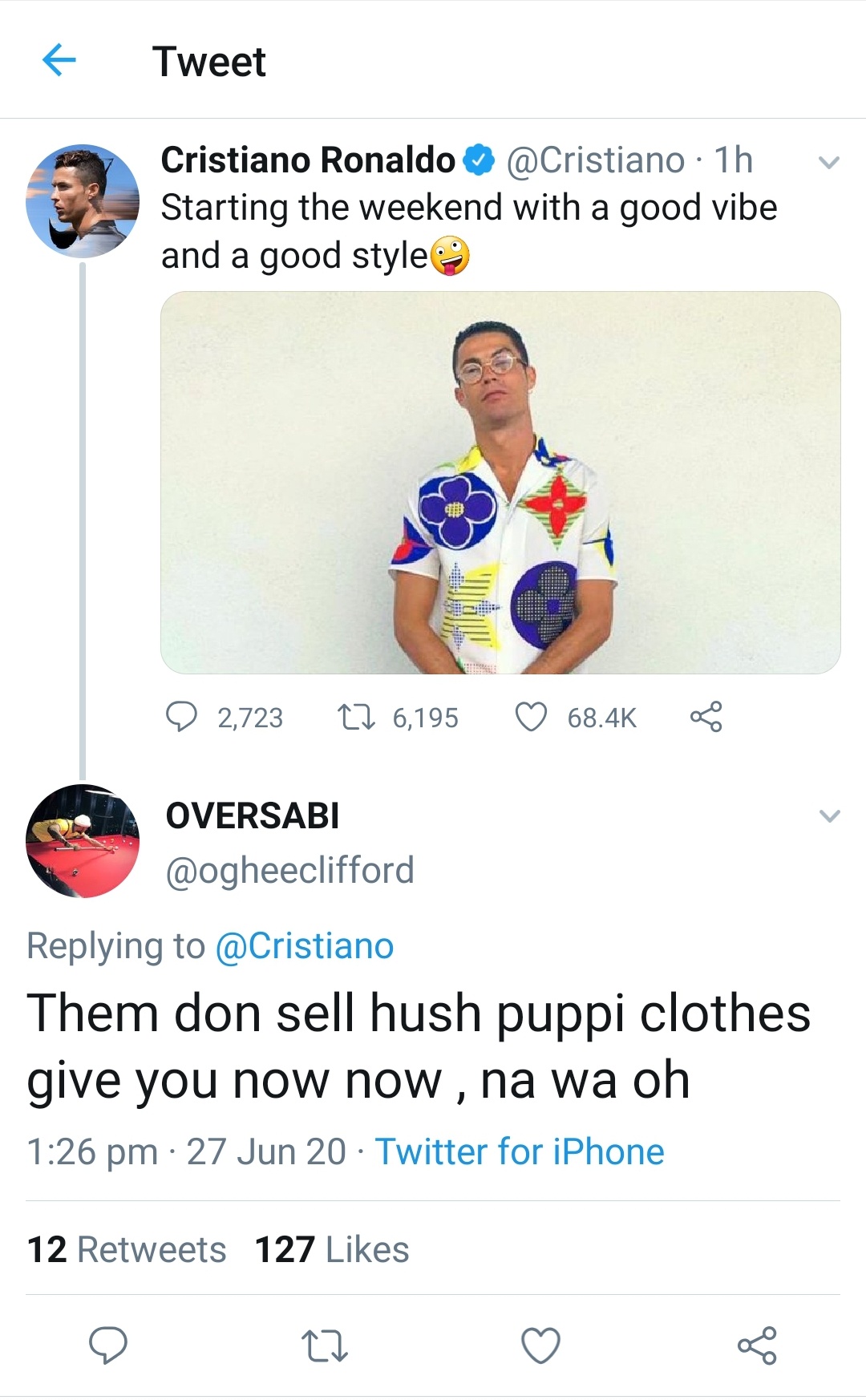
Task: Like the OVERSABI reply tweet
Action: click(x=540, y=1345)
